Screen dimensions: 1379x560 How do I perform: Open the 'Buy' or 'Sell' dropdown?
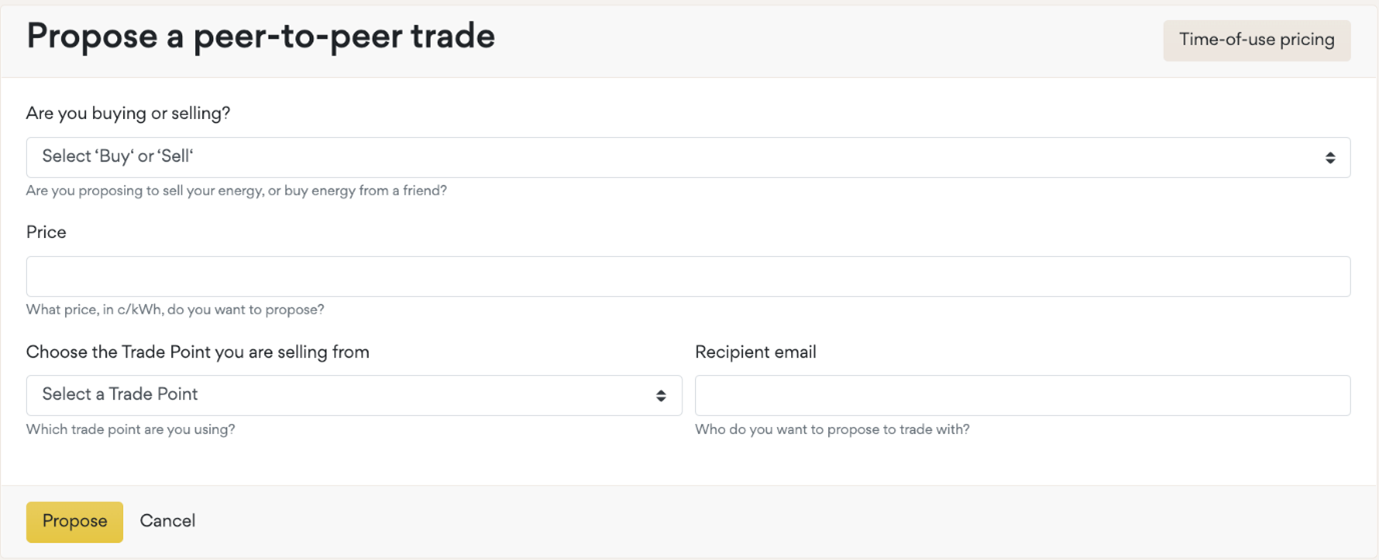point(687,158)
